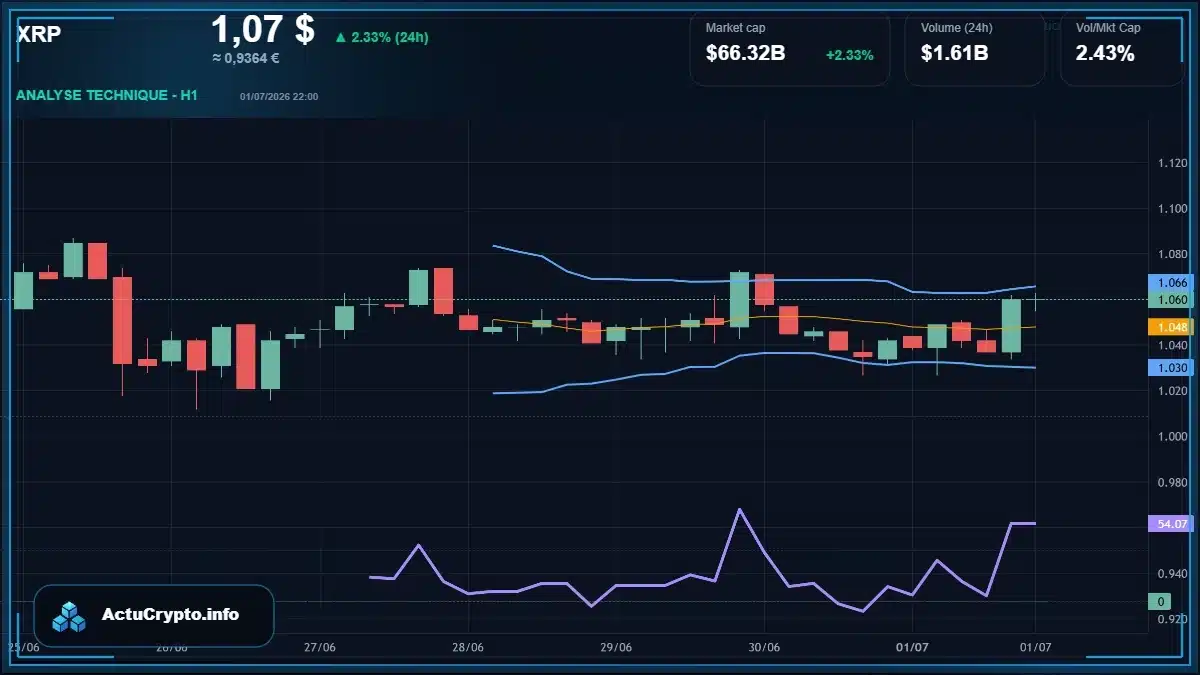Click the 1.000 price axis label
Viewport: 1200px width, 675px height.
[x=1172, y=437]
